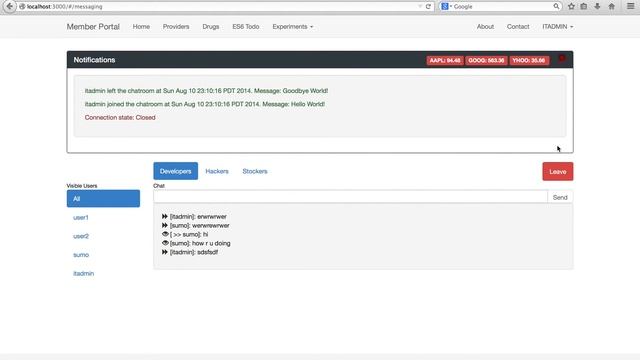The width and height of the screenshot is (640, 360).
Task: Click the GOOG stock badge
Action: 486,60
